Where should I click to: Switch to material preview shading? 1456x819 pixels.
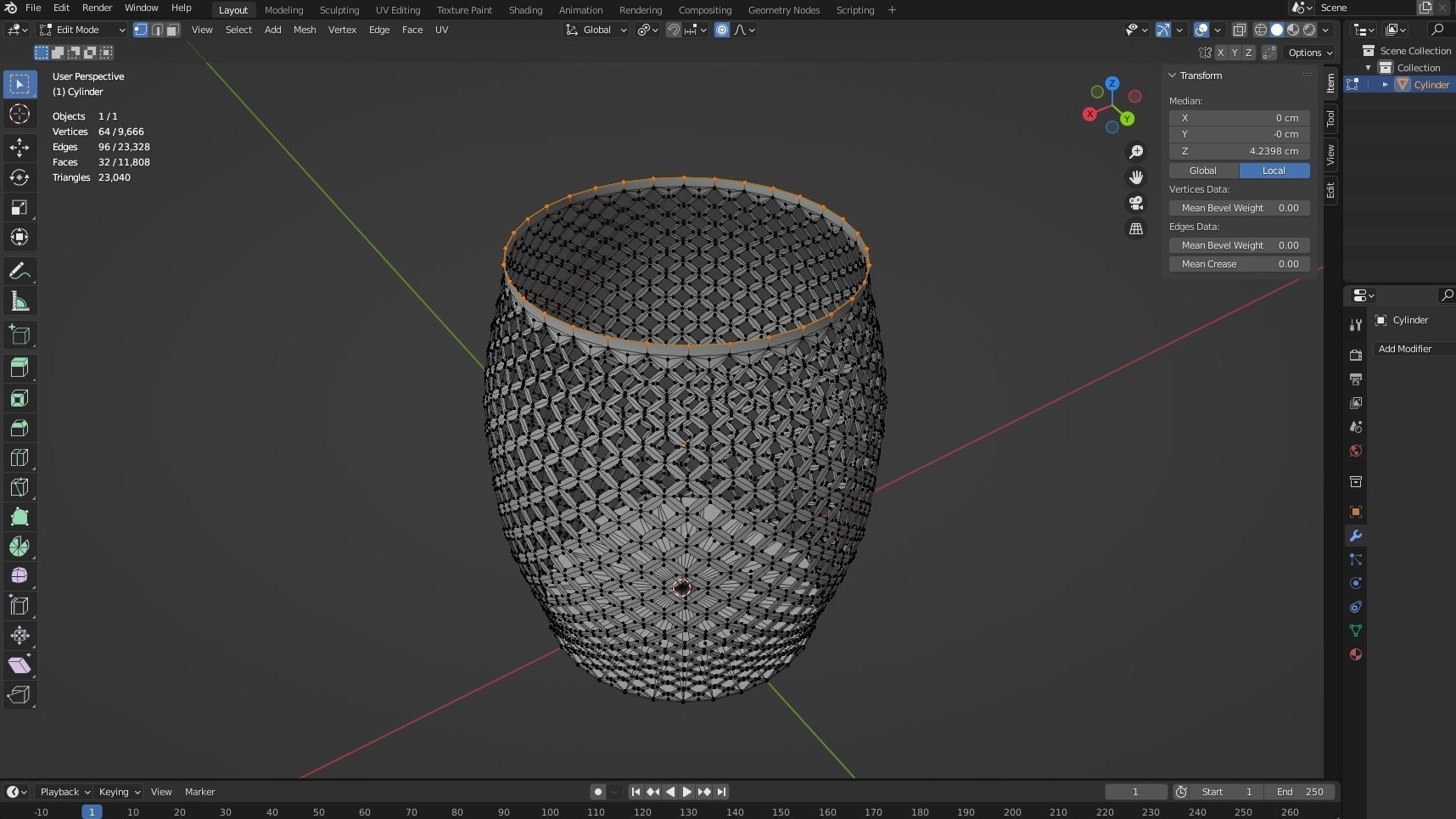(x=1293, y=30)
